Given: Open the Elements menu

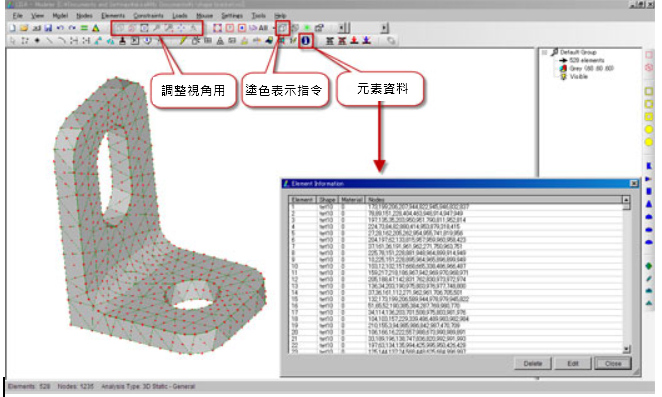Looking at the screenshot, I should [x=113, y=16].
